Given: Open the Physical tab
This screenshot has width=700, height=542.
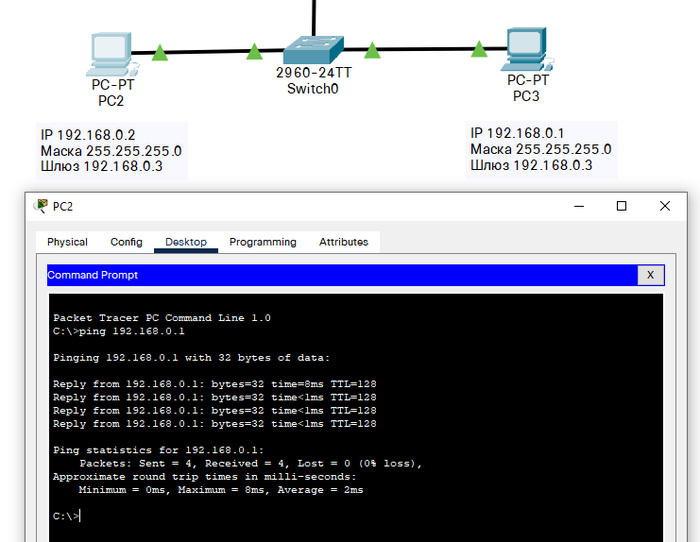Looking at the screenshot, I should point(67,242).
